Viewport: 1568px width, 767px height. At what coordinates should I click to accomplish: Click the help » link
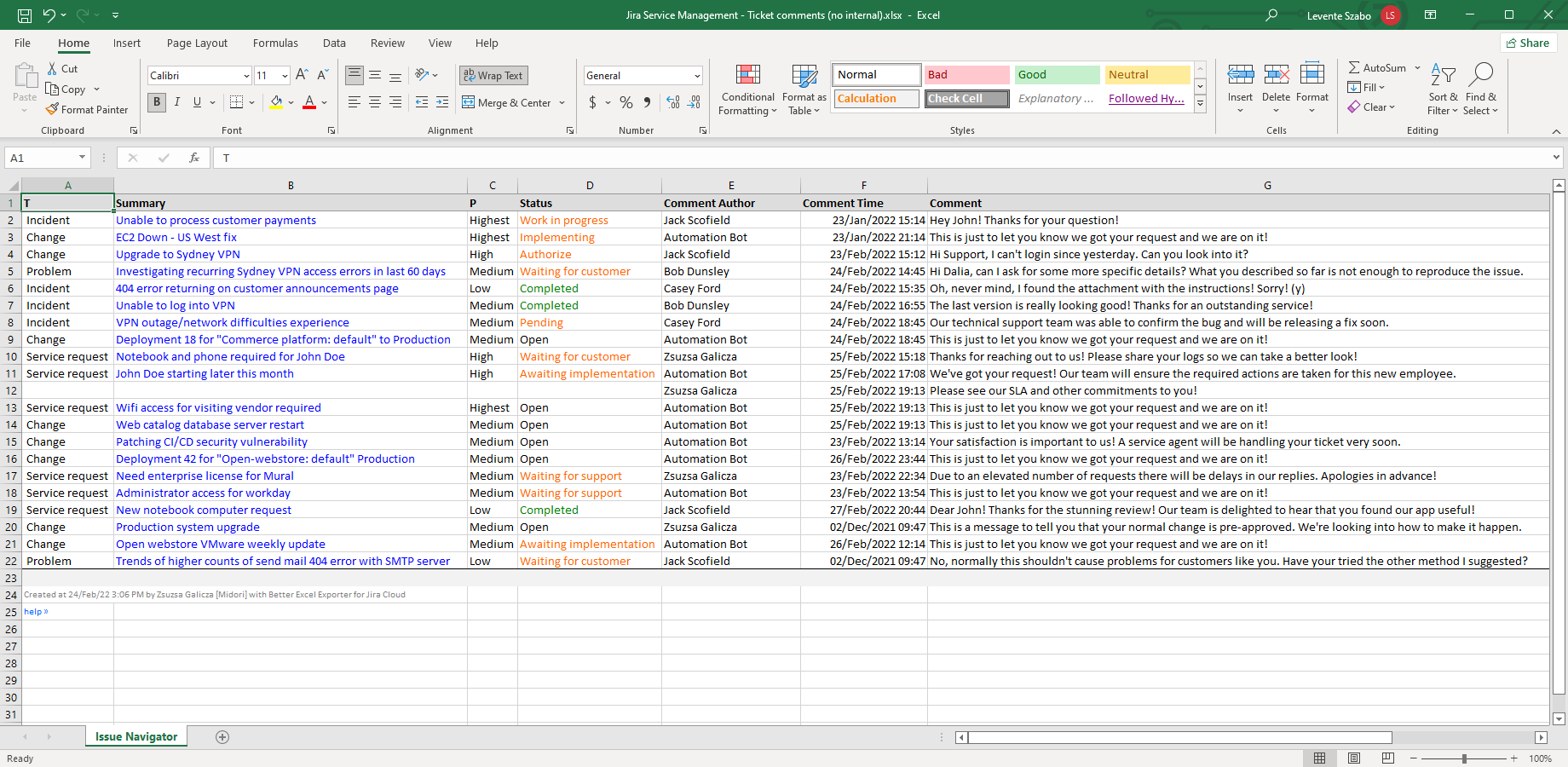point(36,611)
